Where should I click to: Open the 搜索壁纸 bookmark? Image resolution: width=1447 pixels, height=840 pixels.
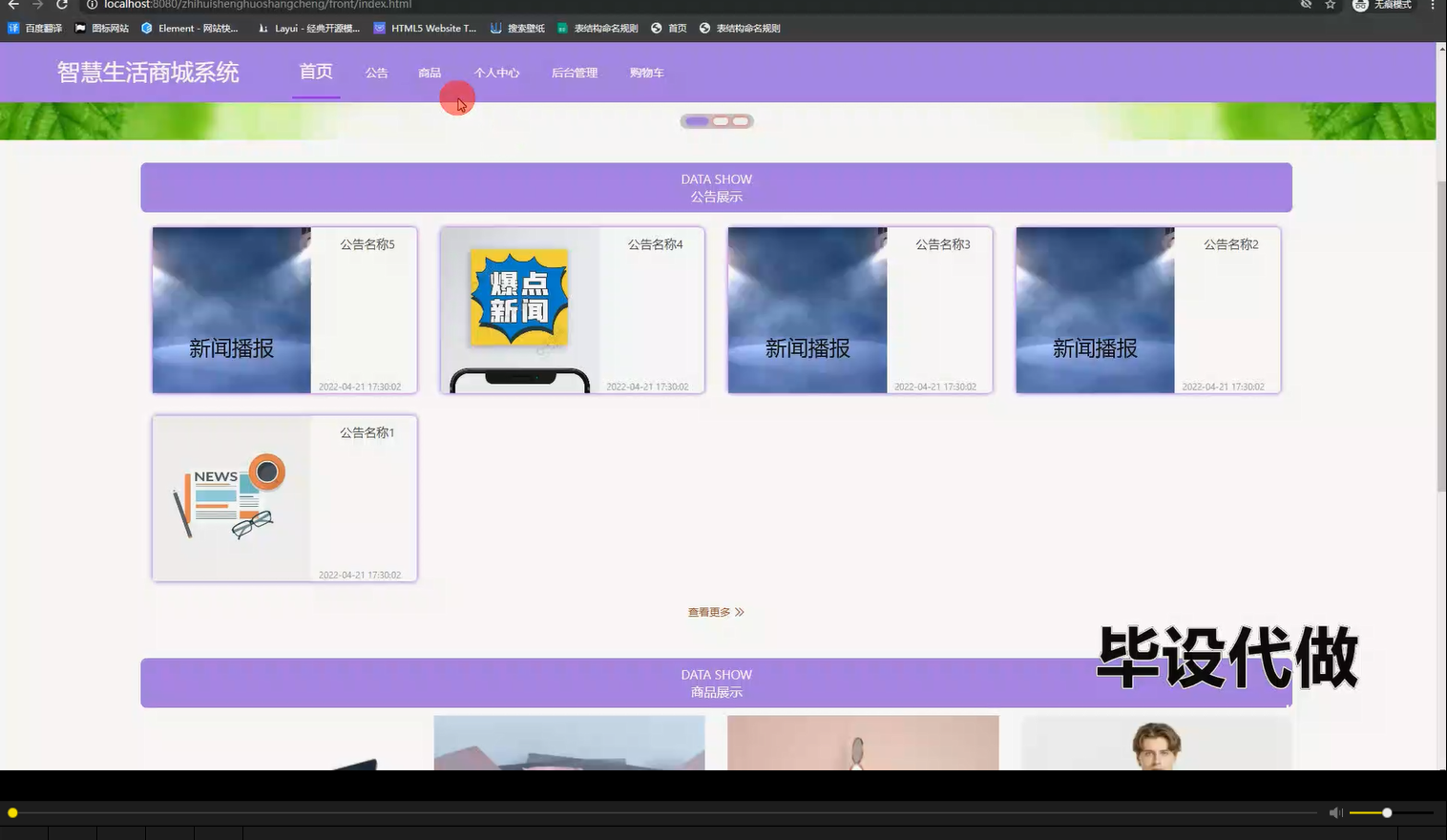(517, 29)
